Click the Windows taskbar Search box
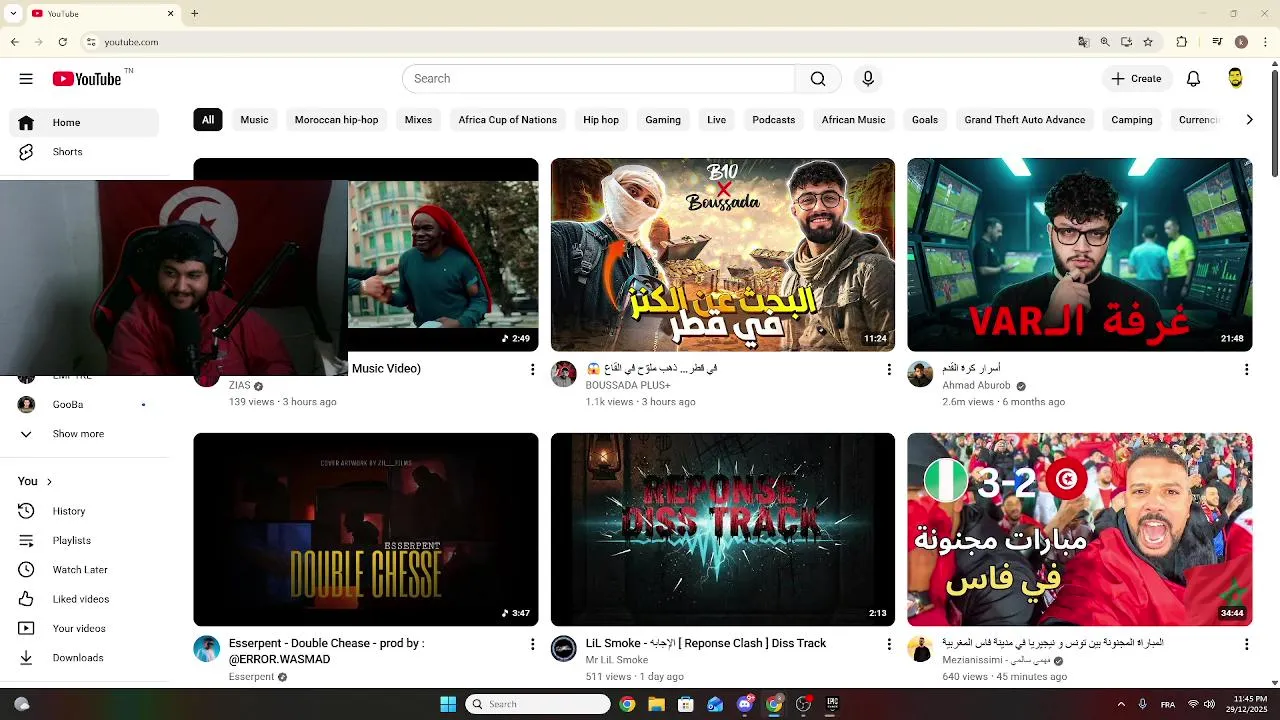The height and width of the screenshot is (720, 1280). [538, 704]
